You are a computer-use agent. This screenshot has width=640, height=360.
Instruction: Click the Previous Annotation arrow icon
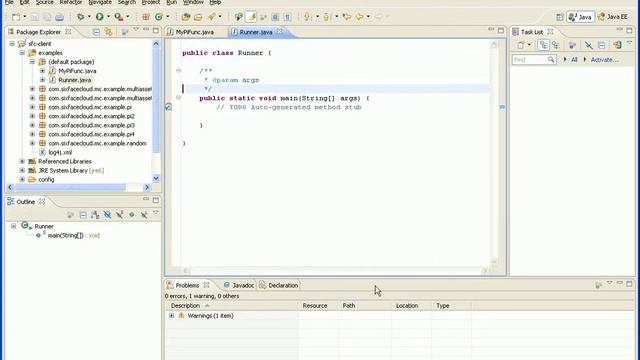click(326, 17)
